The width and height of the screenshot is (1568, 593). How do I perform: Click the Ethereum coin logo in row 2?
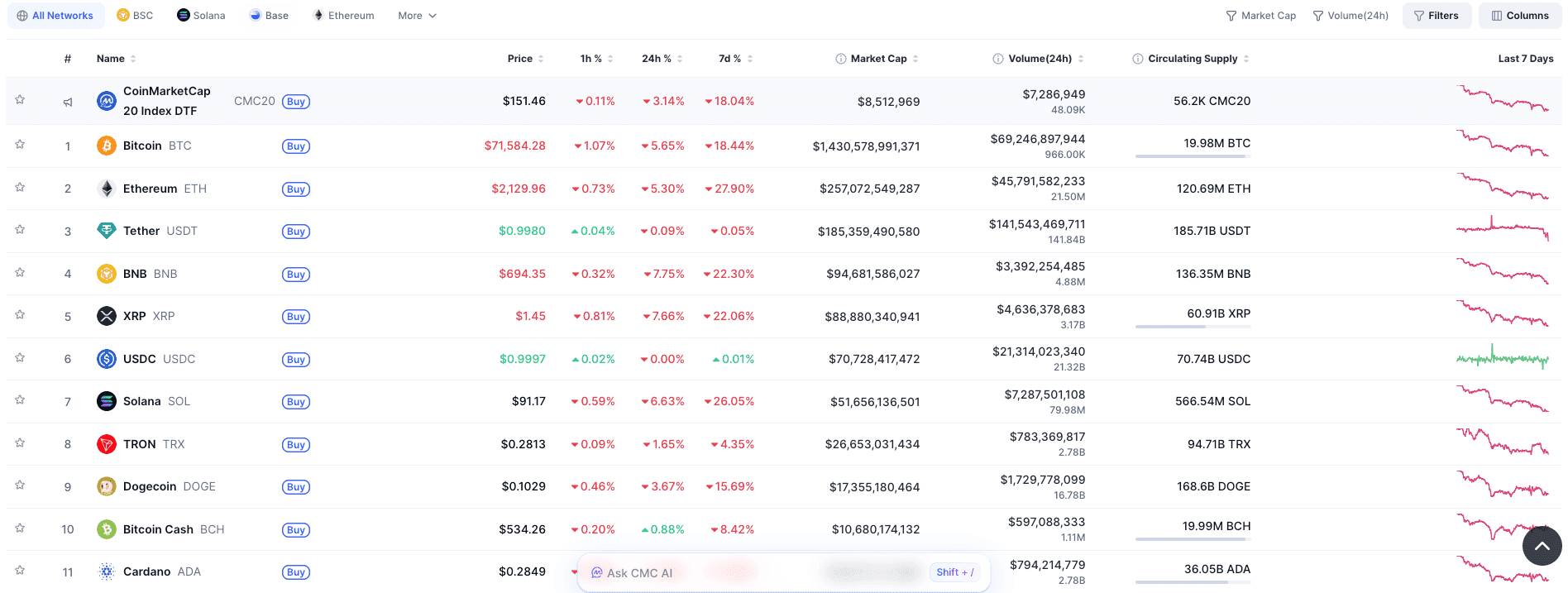point(106,189)
